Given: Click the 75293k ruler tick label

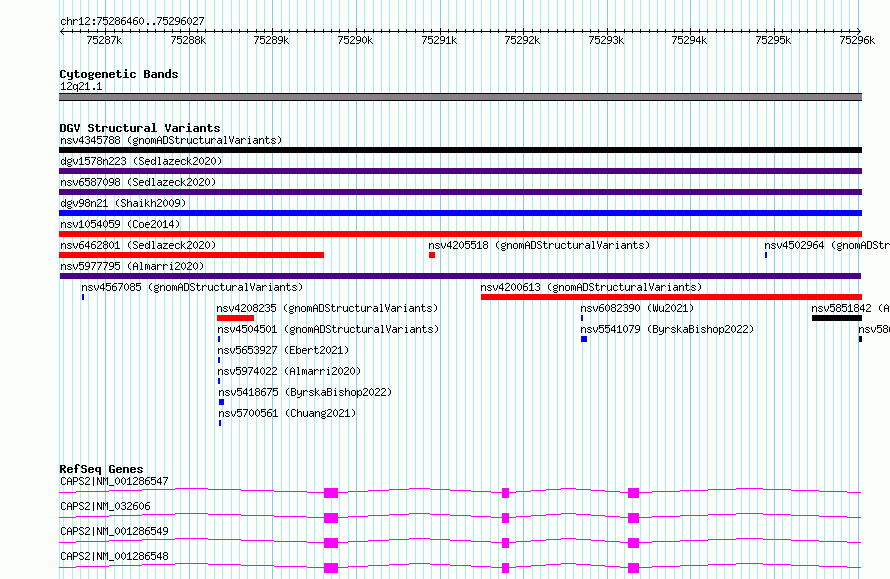Looking at the screenshot, I should click(606, 40).
